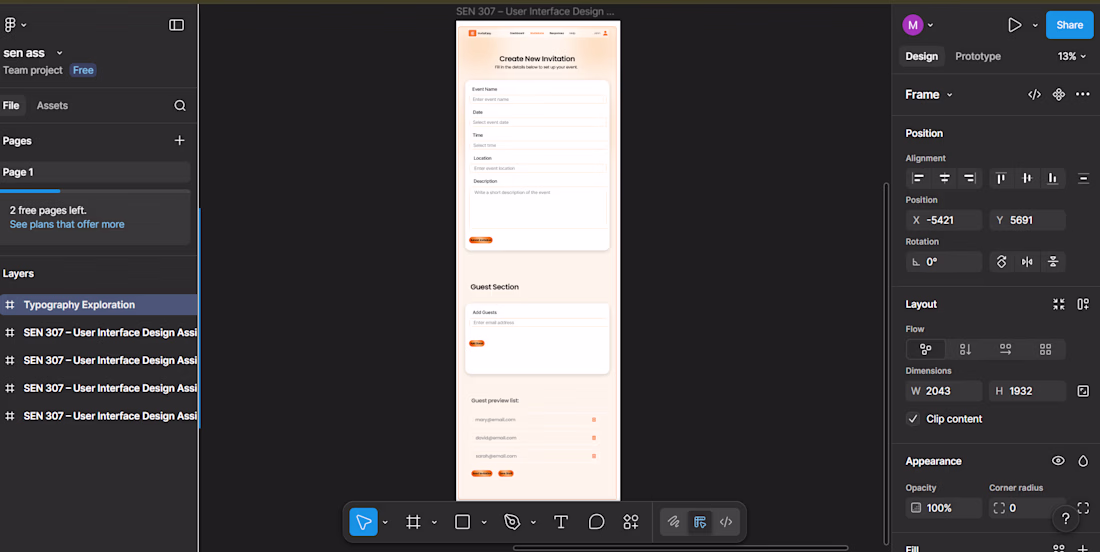Select the Text tool
Viewport: 1100px width, 552px height.
tap(561, 522)
